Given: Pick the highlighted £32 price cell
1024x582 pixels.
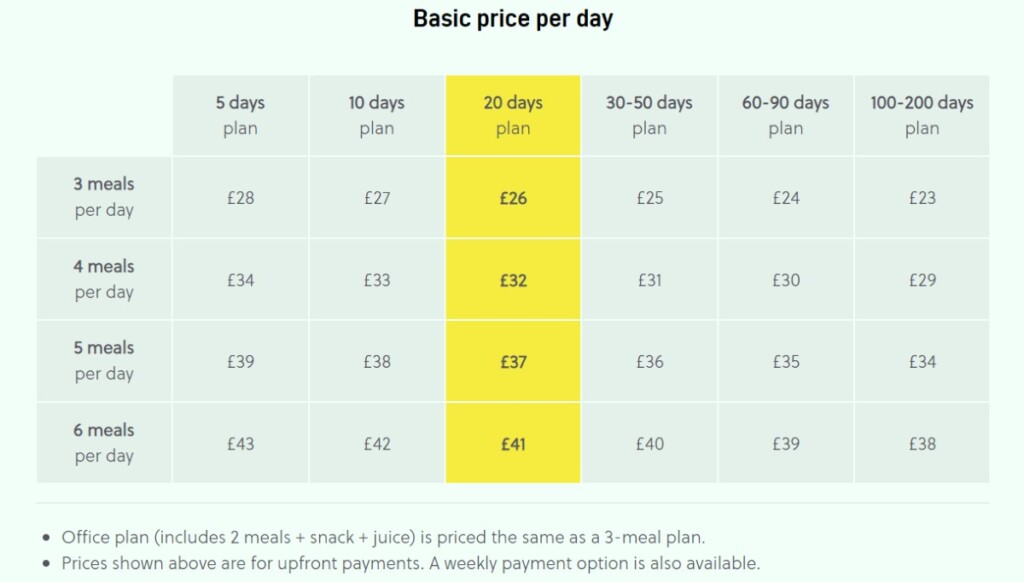Looking at the screenshot, I should [513, 280].
